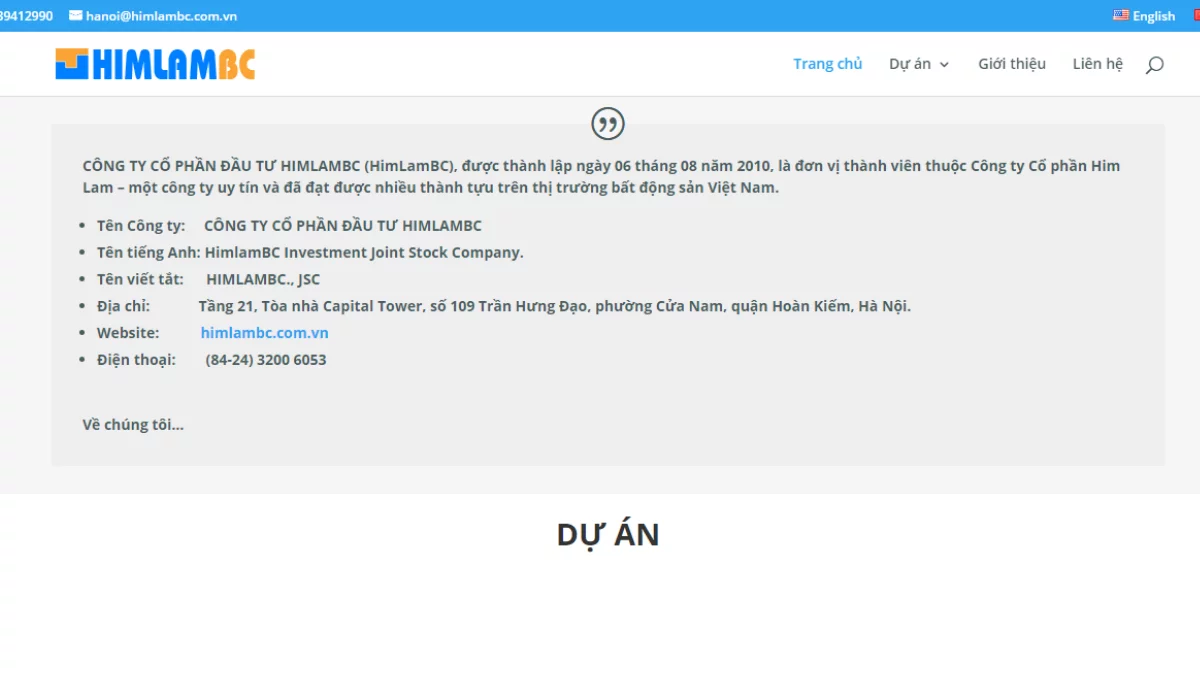Expand the Dự án dropdown chevron
The image size is (1200, 675).
944,65
